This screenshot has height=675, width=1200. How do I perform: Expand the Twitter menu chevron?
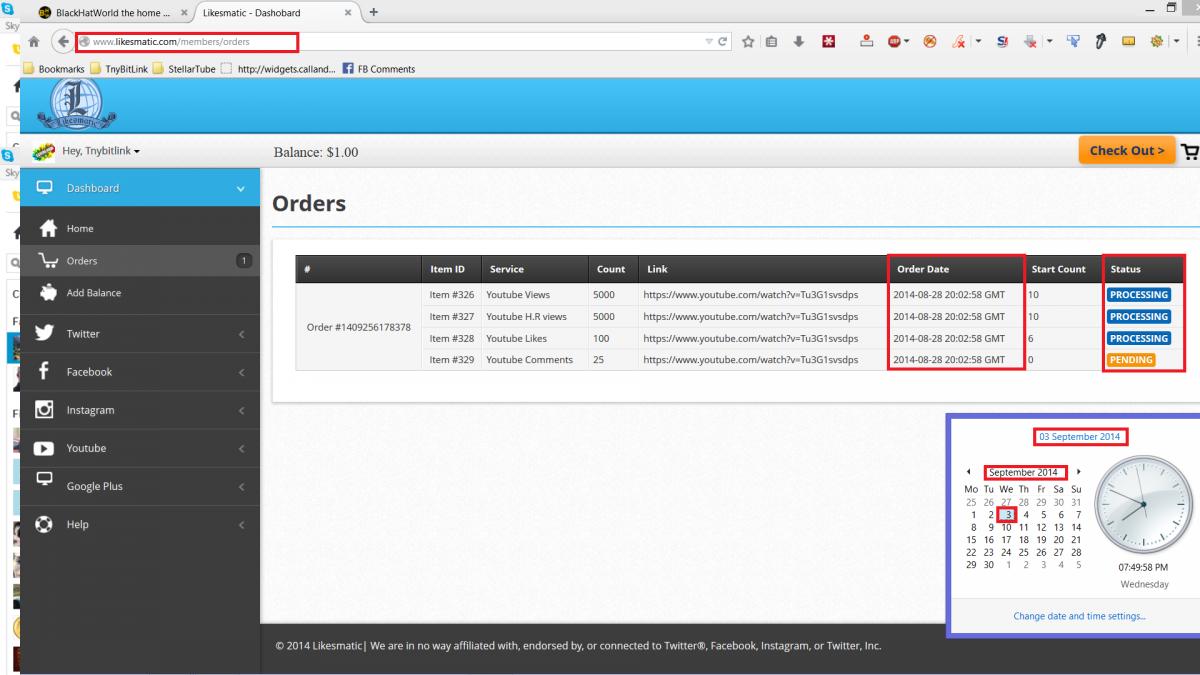click(x=241, y=334)
